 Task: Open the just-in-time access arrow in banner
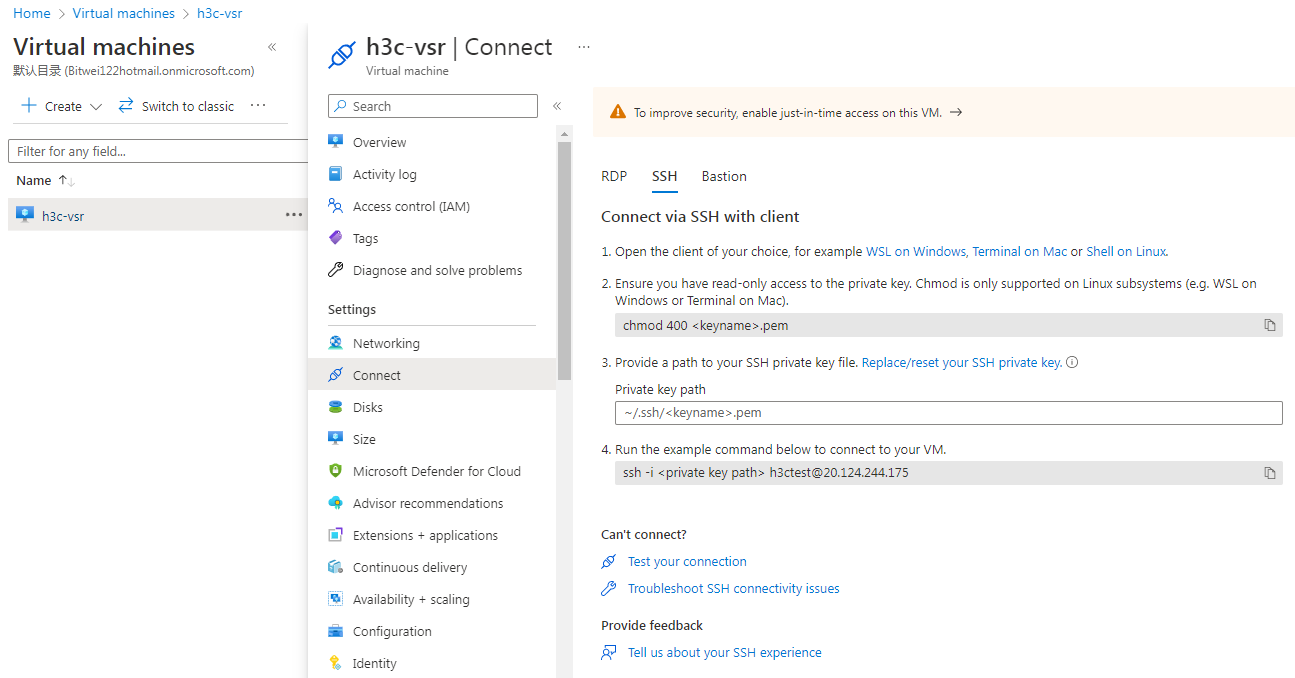click(x=956, y=113)
